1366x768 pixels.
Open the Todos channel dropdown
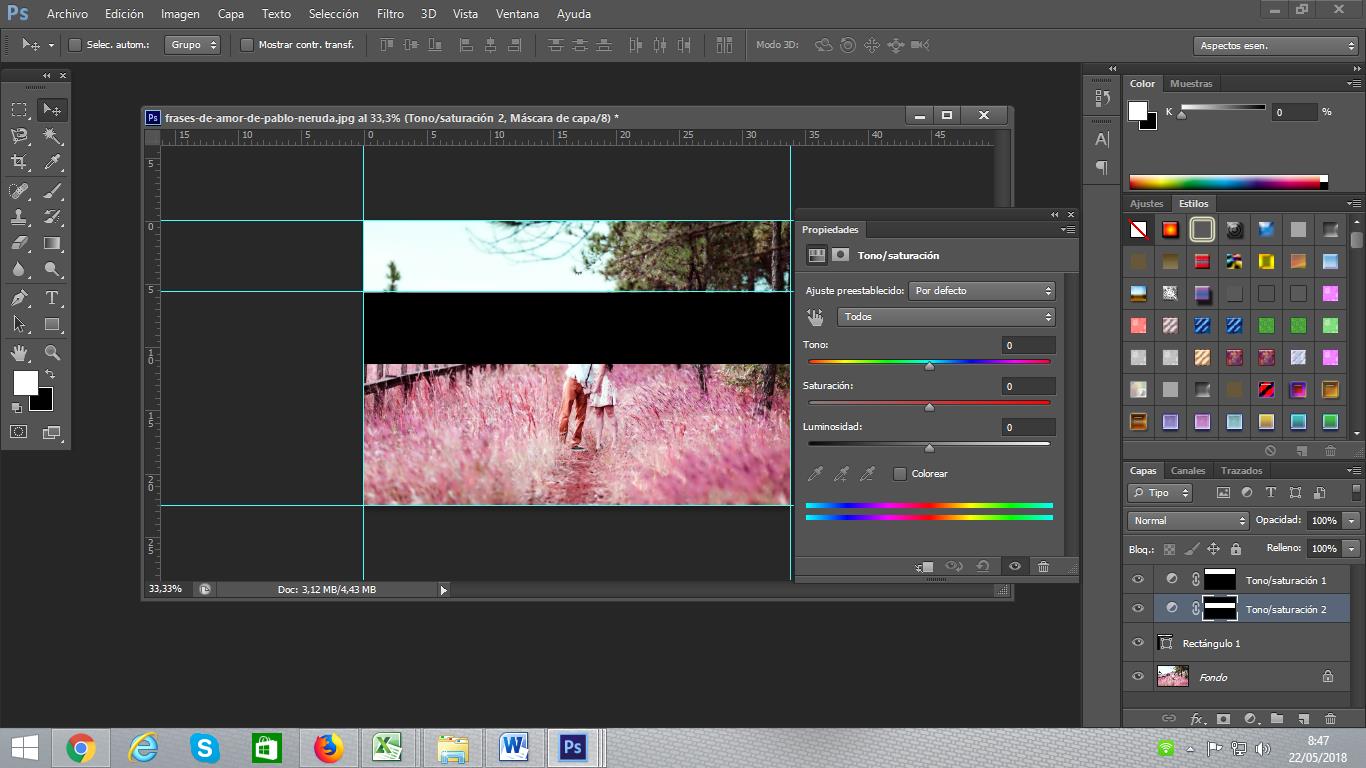pyautogui.click(x=946, y=317)
